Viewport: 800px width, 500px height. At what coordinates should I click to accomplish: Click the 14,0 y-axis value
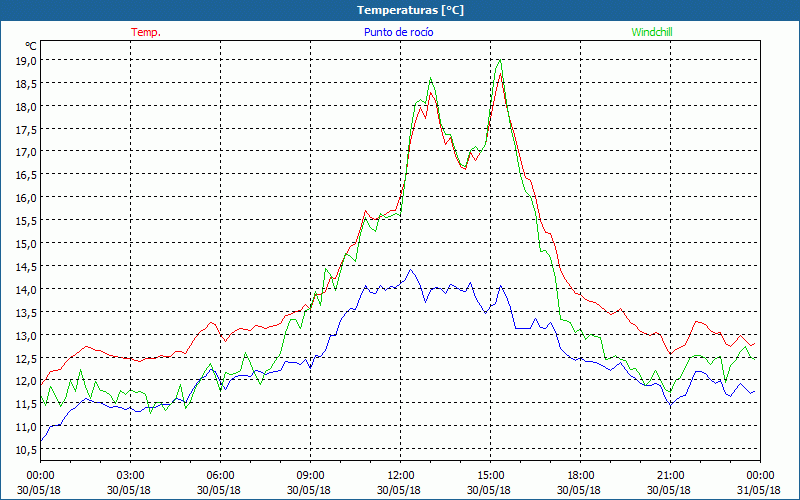[x=27, y=289]
